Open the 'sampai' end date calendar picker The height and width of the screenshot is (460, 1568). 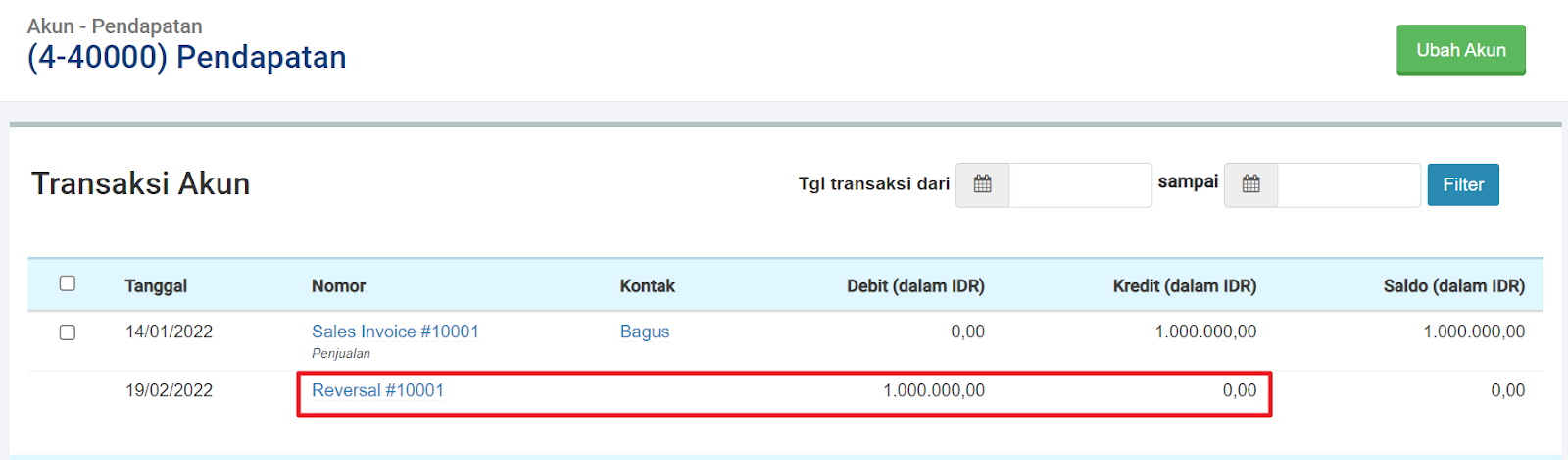click(1250, 184)
